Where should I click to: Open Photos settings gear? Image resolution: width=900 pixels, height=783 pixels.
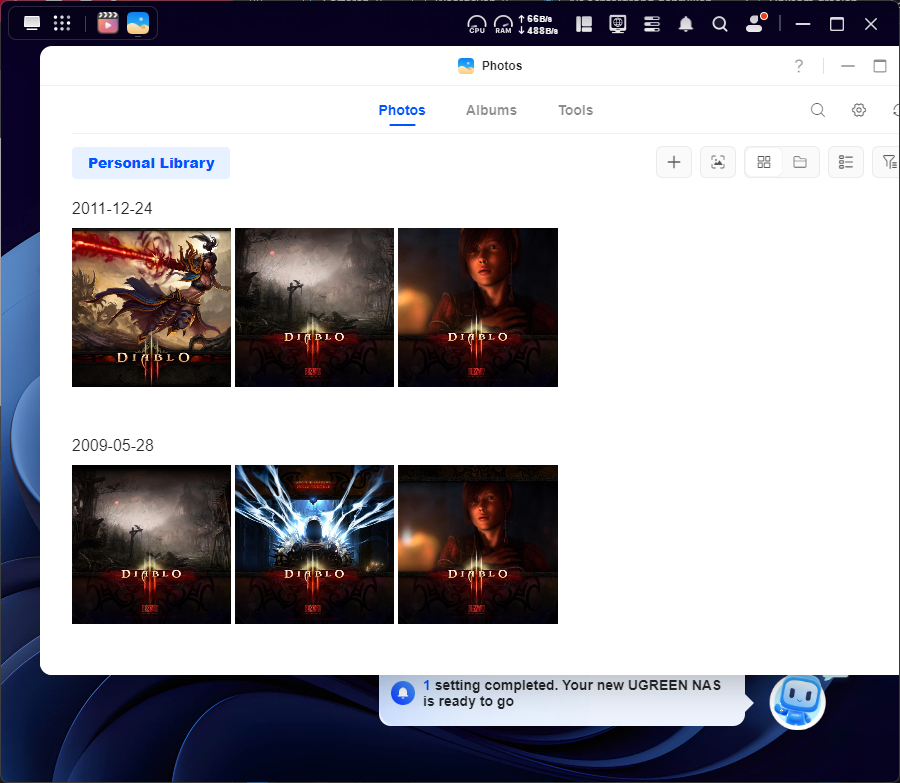pyautogui.click(x=859, y=110)
